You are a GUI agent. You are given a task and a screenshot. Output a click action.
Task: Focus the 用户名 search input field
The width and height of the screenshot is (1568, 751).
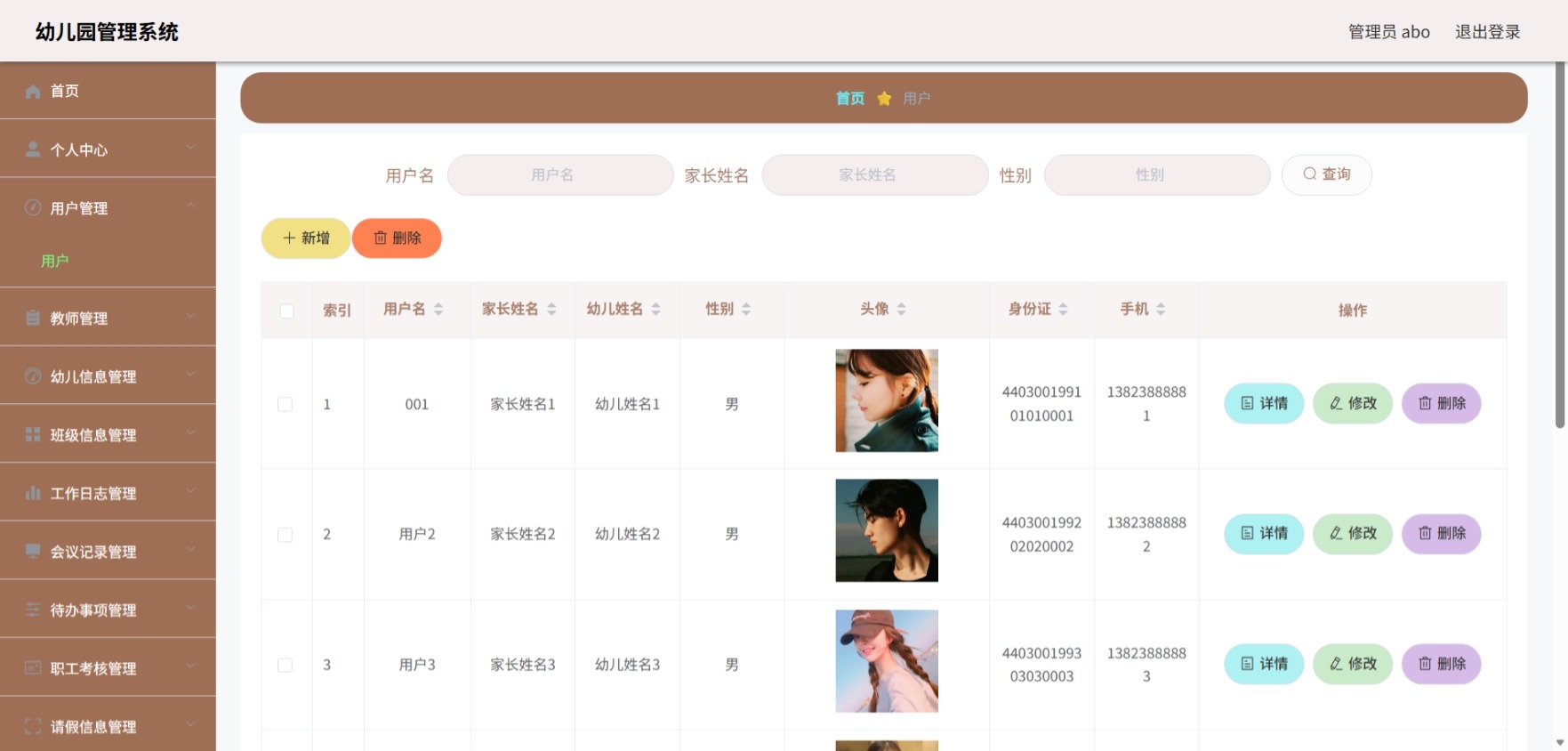(560, 174)
